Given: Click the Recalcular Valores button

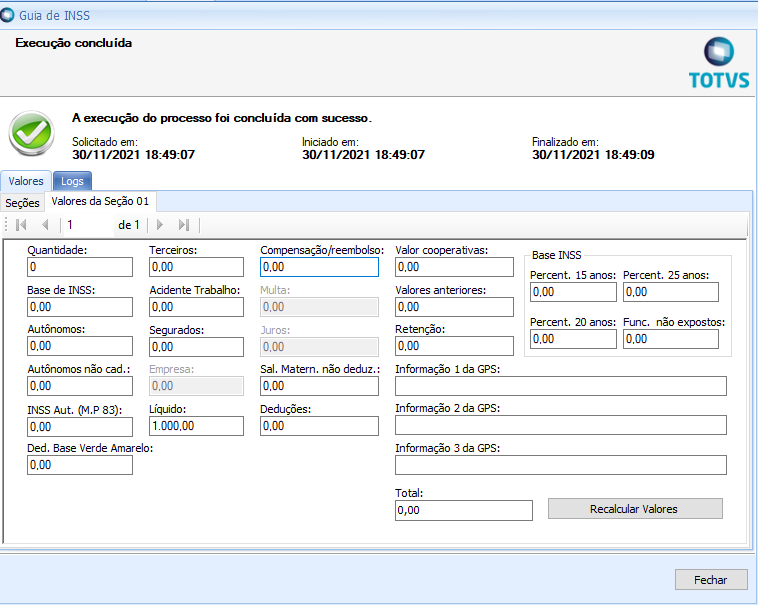Looking at the screenshot, I should 635,509.
